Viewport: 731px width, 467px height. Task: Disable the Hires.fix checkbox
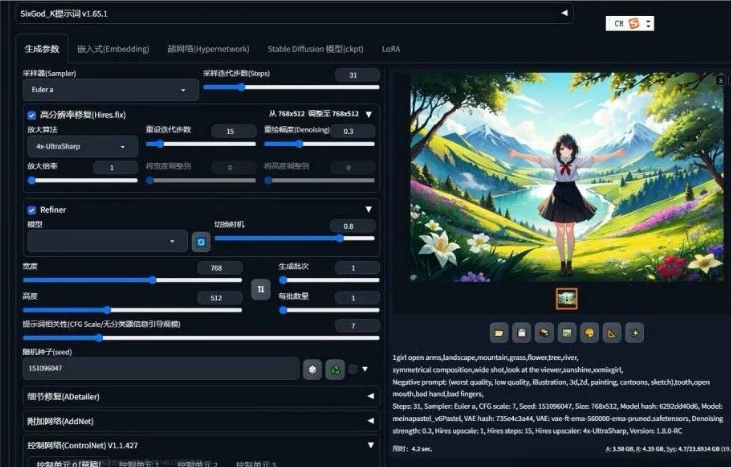pos(32,115)
